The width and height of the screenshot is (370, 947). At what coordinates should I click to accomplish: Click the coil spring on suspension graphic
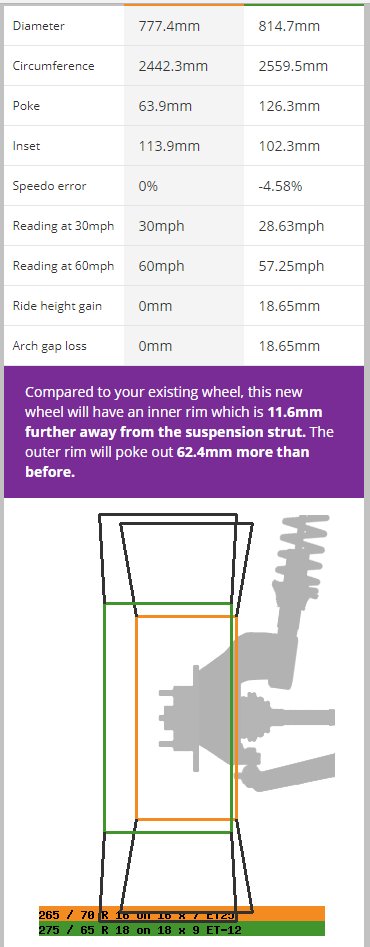pos(303,560)
